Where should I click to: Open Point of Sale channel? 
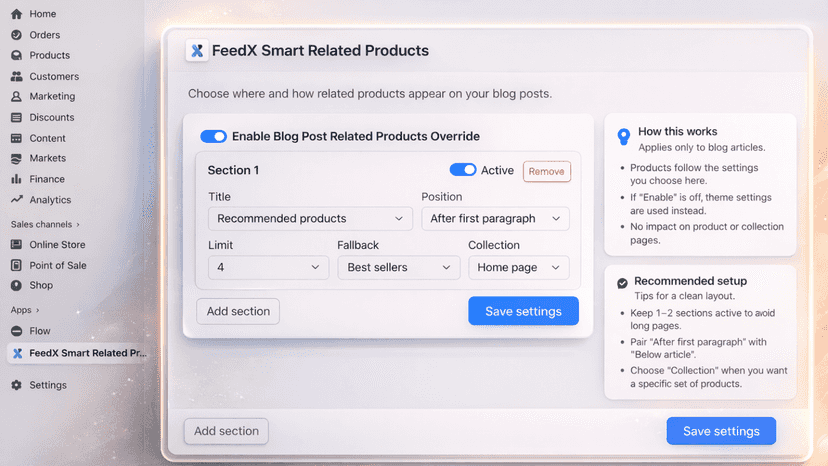tap(58, 265)
